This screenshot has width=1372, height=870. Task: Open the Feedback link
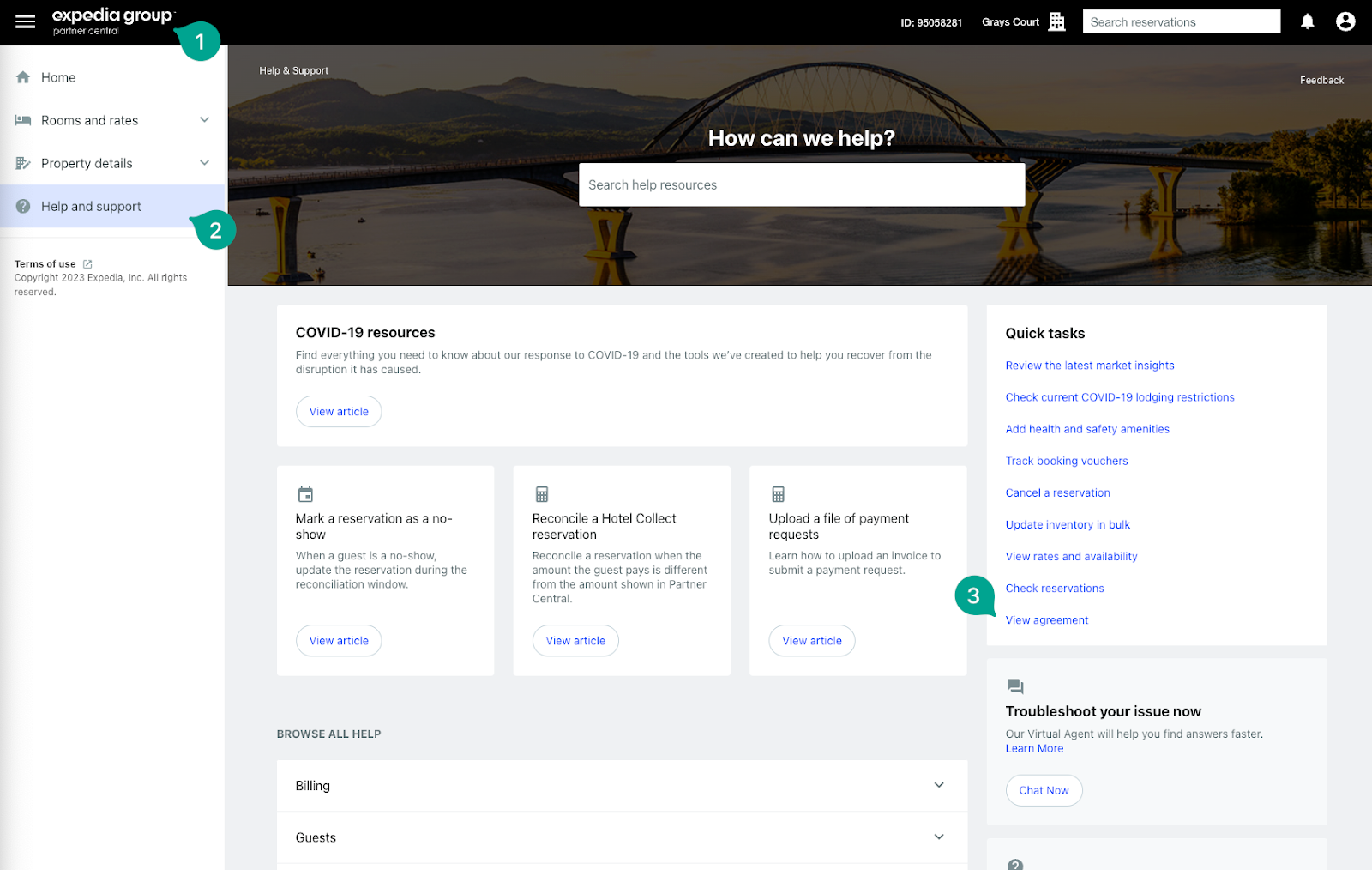(1321, 80)
